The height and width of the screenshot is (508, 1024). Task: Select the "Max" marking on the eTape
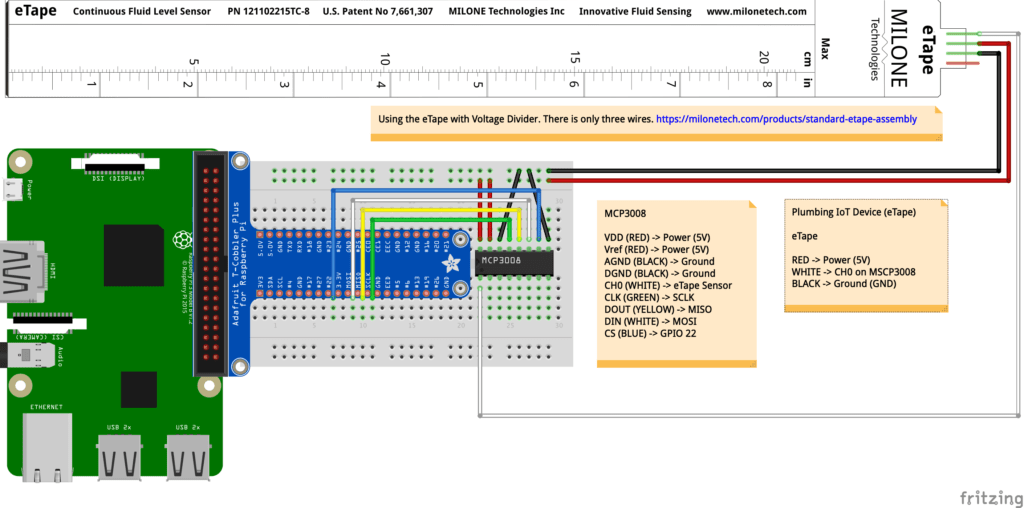825,48
